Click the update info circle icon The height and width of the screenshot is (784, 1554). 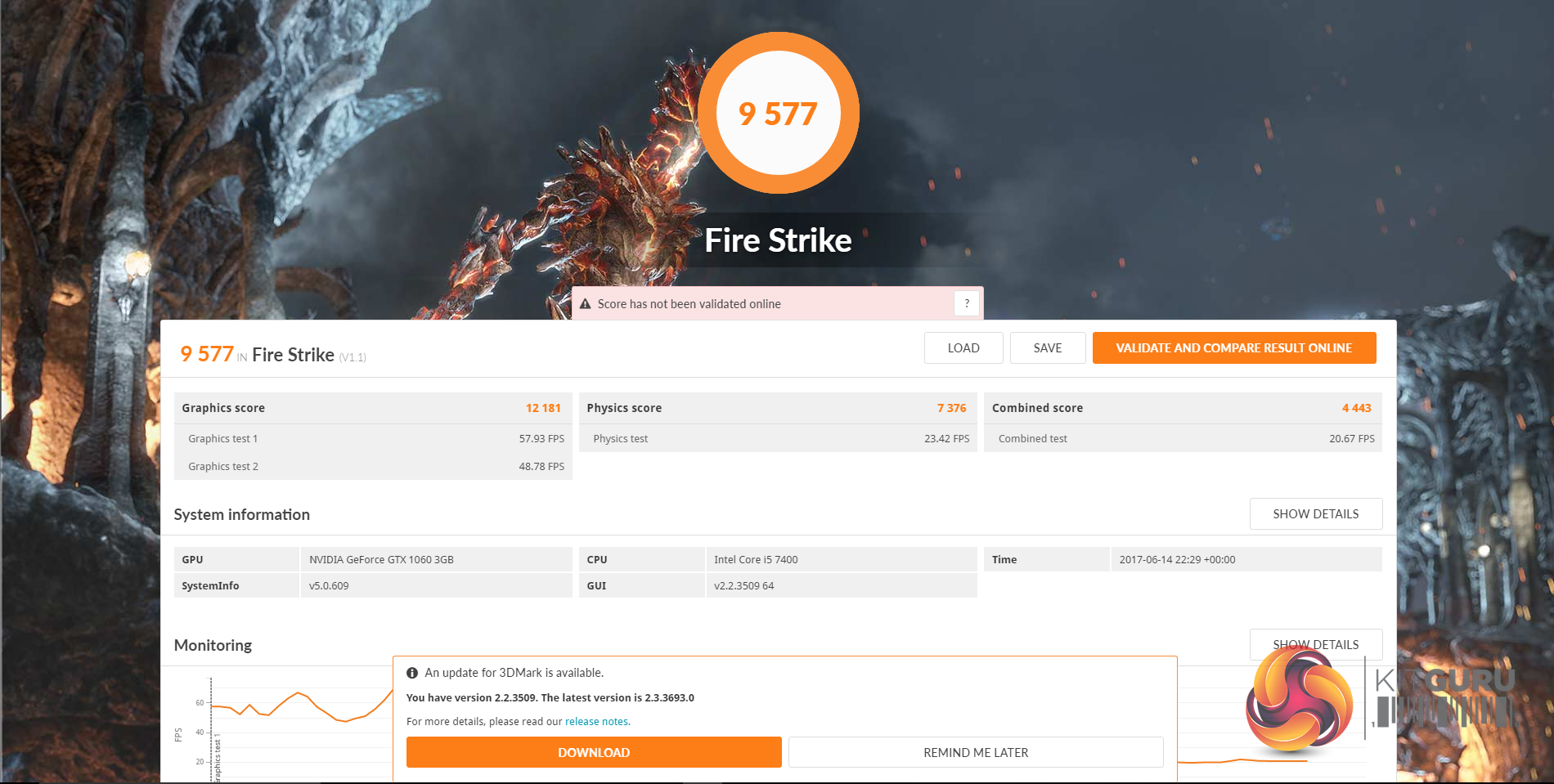412,673
